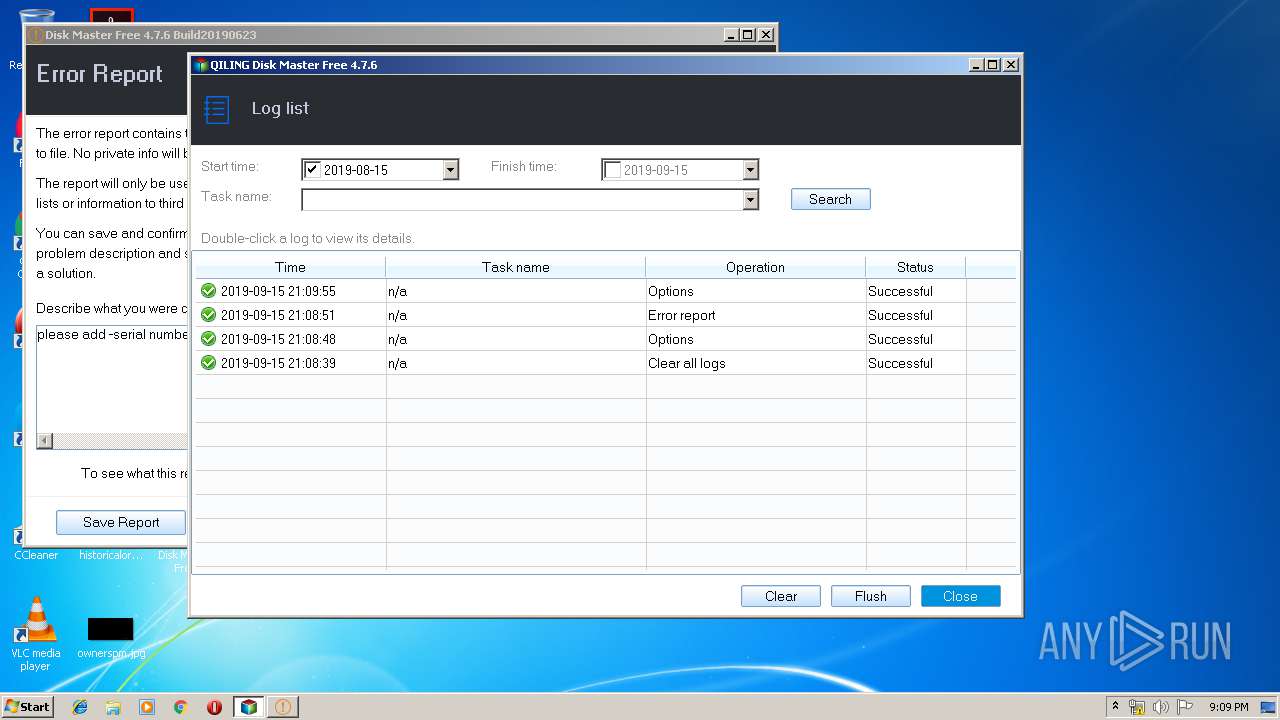Sort log list by Operation column

(x=756, y=267)
